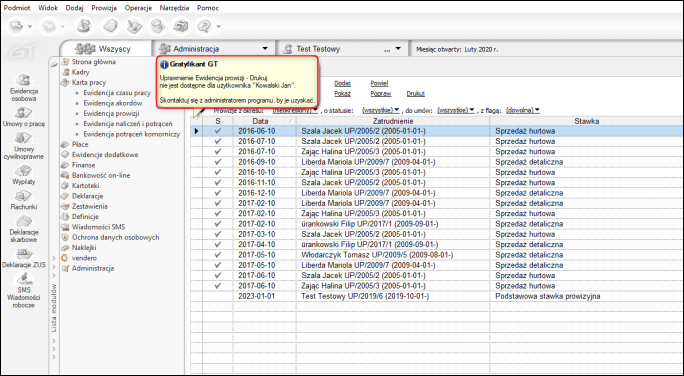Open Ewidencja naliczeń i potrąceń
Screen dimensions: 684x376
[128, 123]
